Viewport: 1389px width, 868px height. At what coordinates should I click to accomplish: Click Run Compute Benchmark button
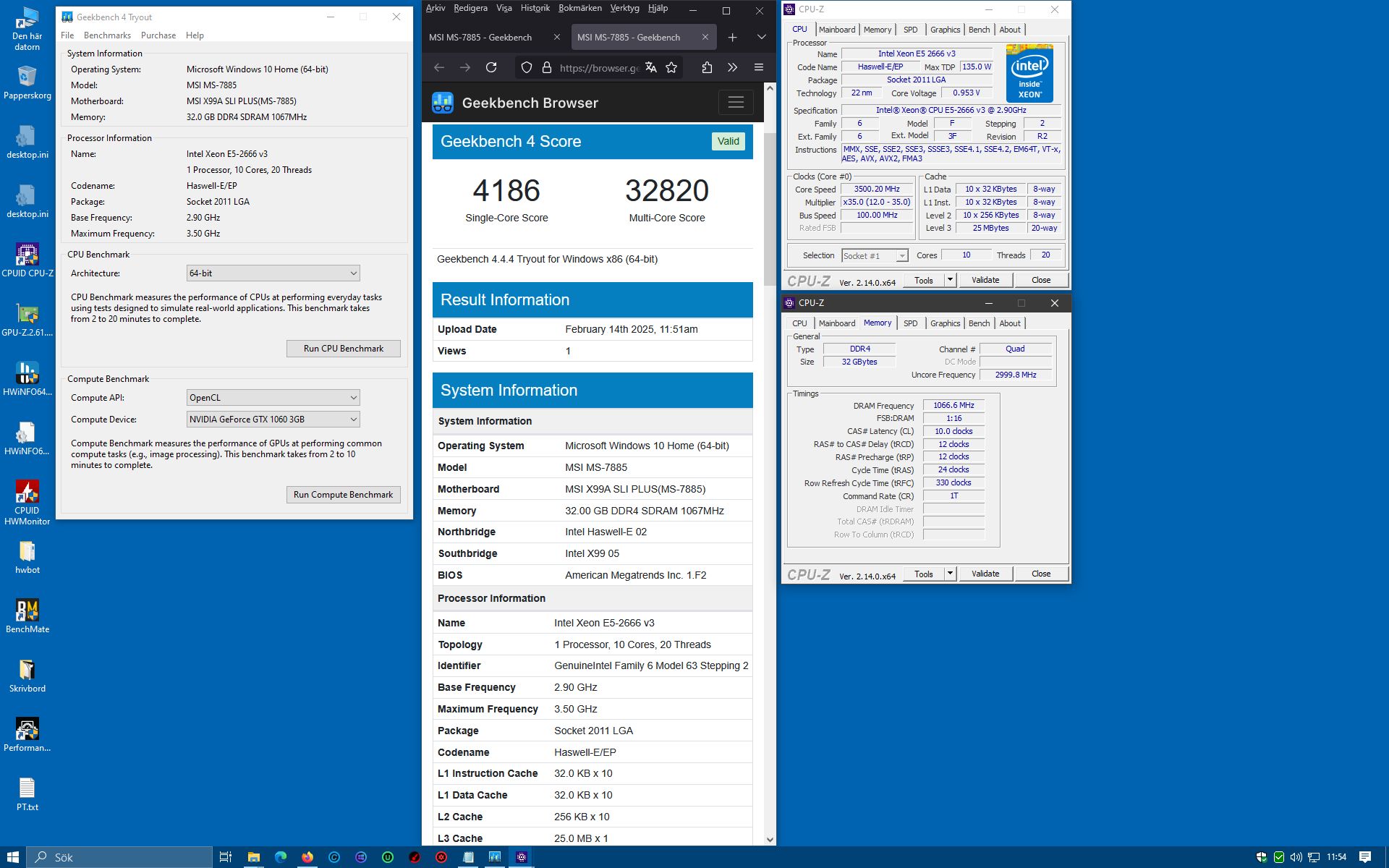344,495
